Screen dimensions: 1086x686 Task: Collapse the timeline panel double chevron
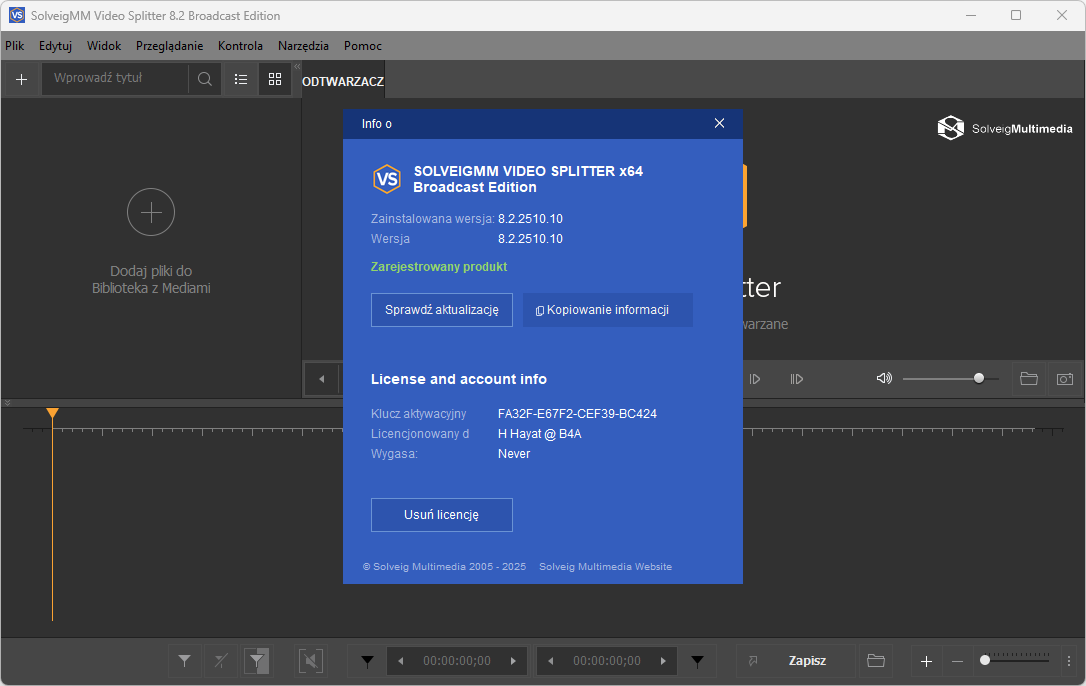point(7,403)
